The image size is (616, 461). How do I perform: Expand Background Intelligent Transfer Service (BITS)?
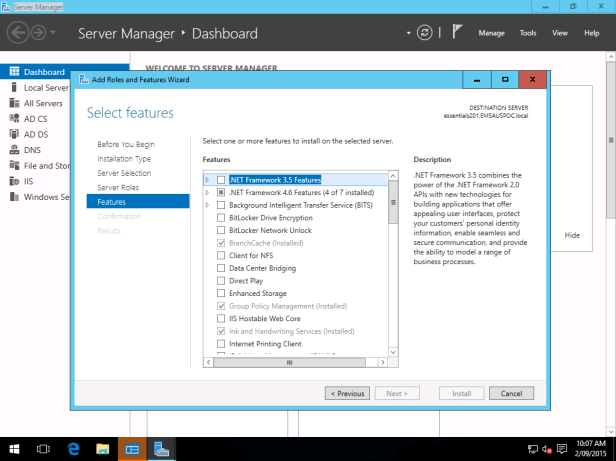pos(207,204)
